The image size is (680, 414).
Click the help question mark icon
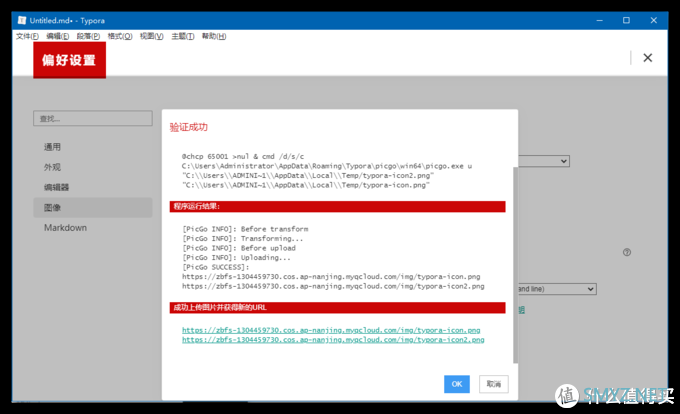coord(627,252)
